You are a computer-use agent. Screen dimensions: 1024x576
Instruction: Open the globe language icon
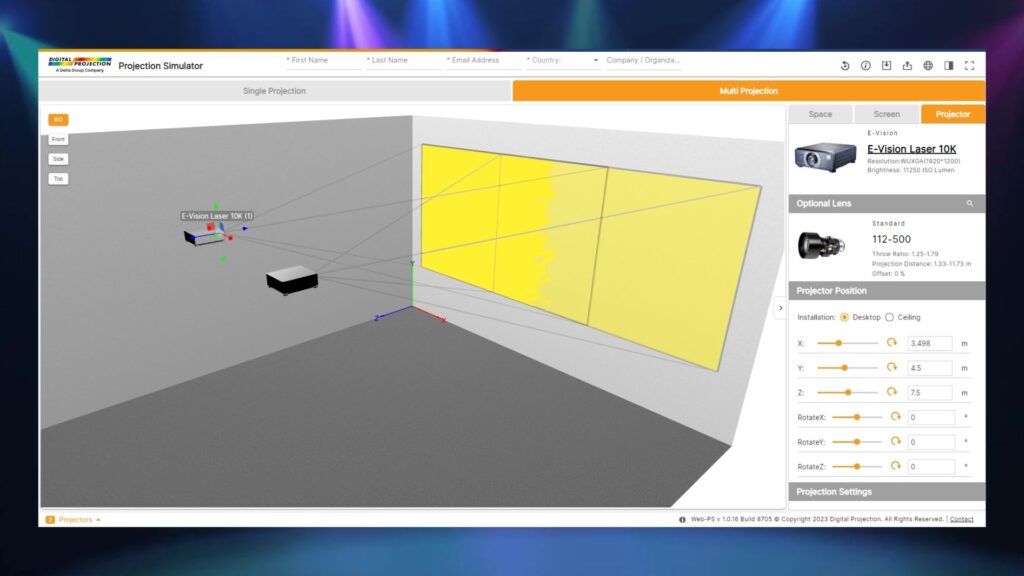(x=928, y=66)
